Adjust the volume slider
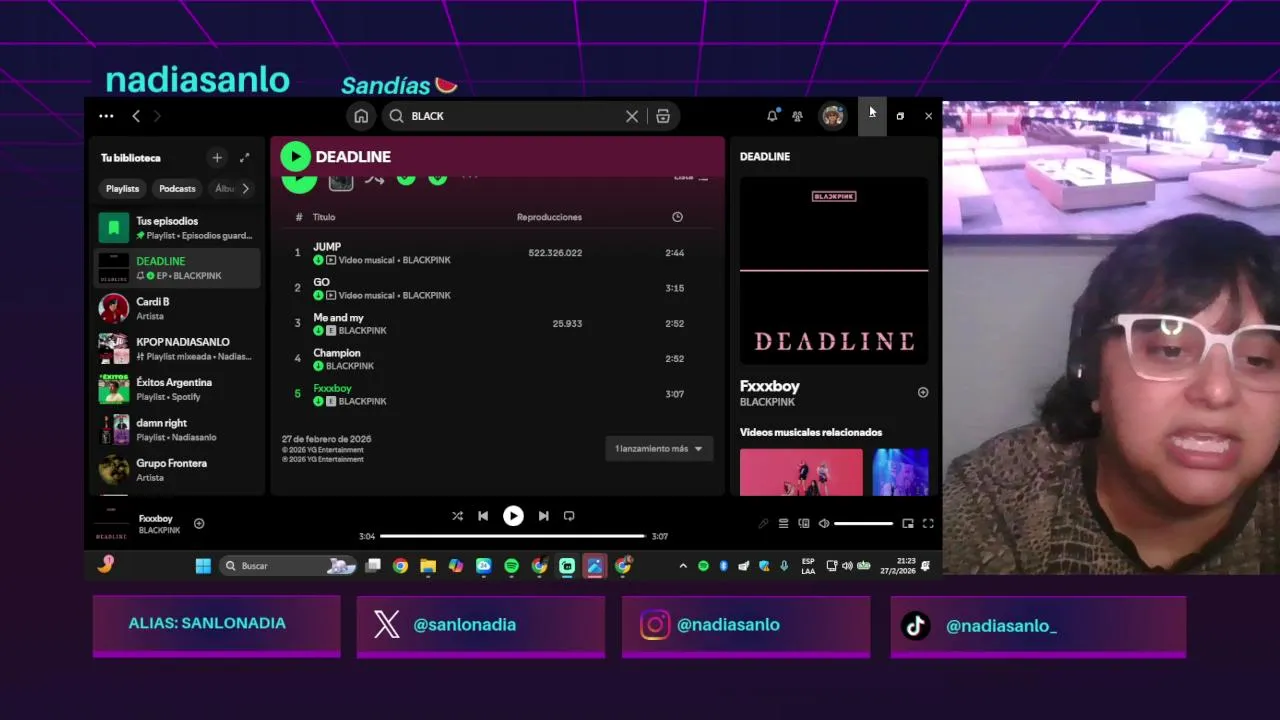1280x720 pixels. point(863,523)
